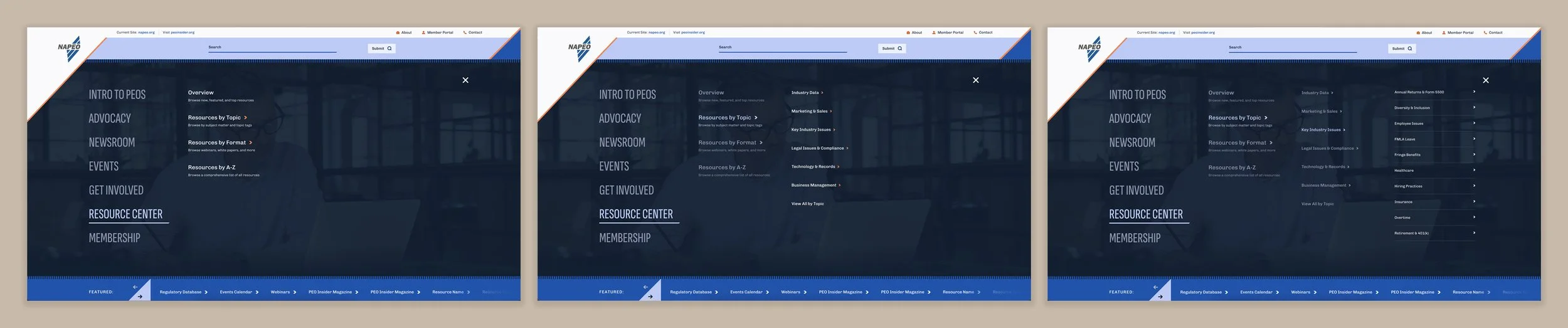Viewport: 1568px width, 328px height.
Task: Click the featured next arrow in right mockup
Action: coord(1160,297)
